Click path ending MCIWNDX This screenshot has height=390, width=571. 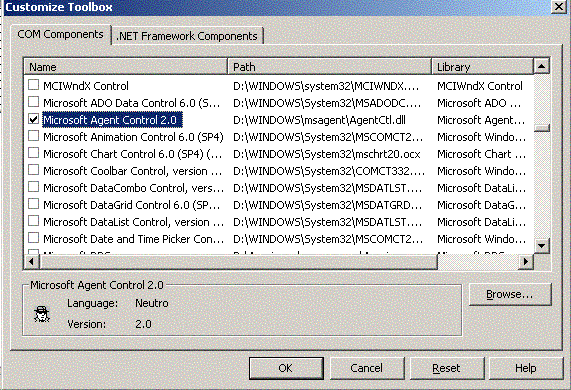(326, 86)
